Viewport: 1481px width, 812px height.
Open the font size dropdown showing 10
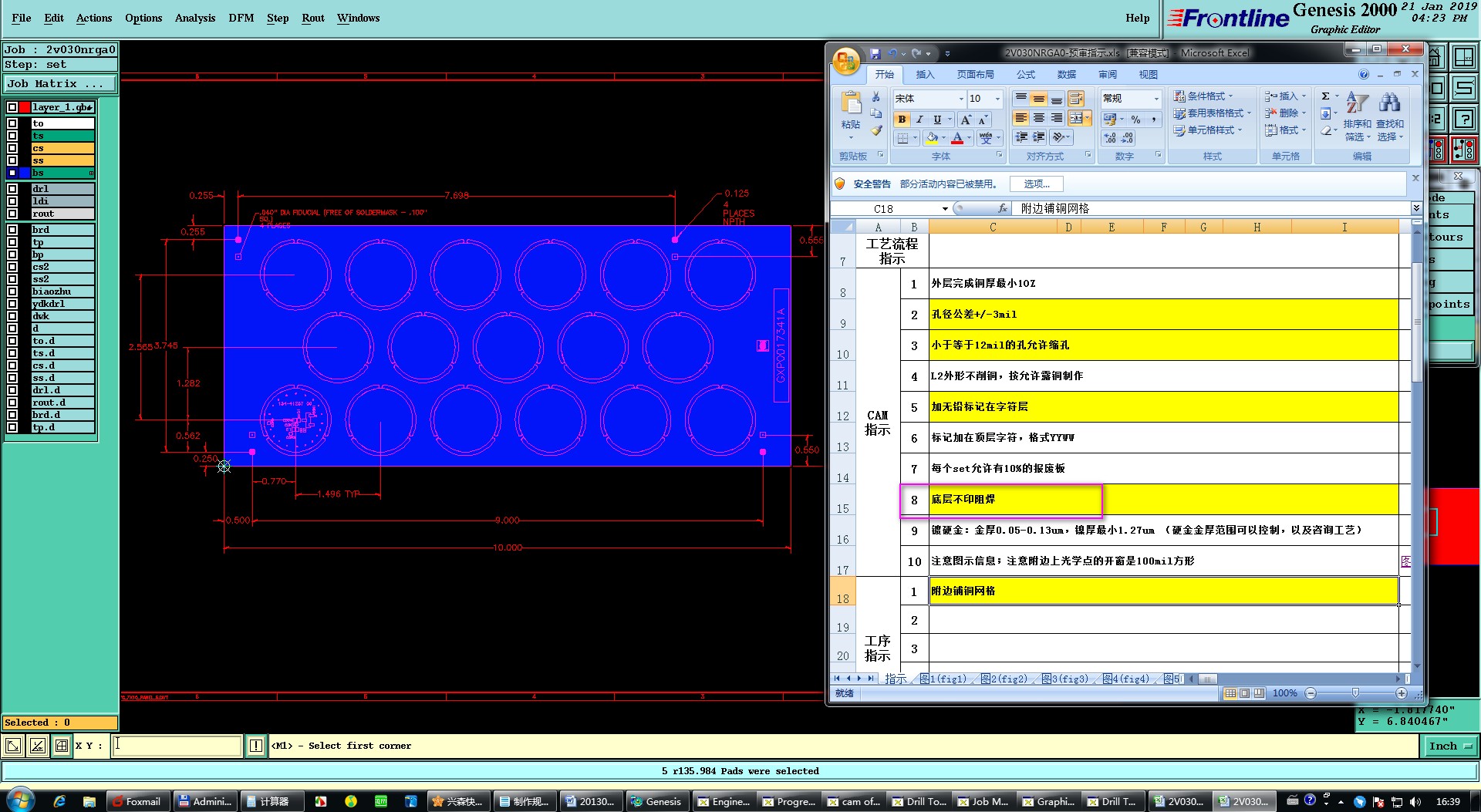tap(997, 99)
